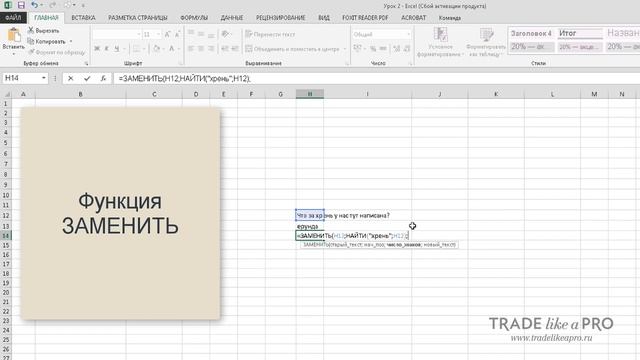This screenshot has height=360, width=640.
Task: Apply the Итог cell style
Action: click(580, 33)
